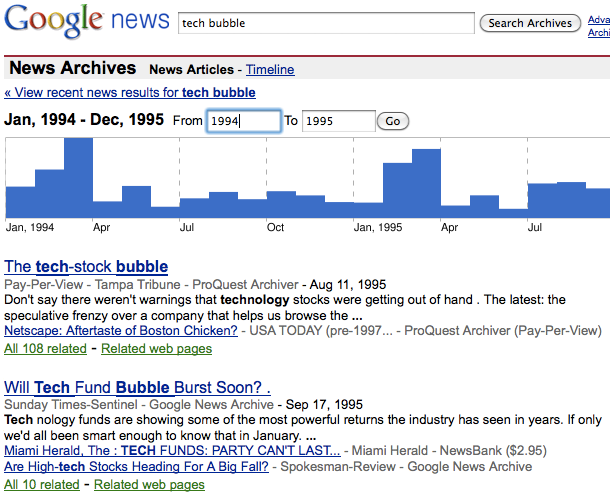The image size is (610, 494).
Task: Select the July 1995 histogram bar
Action: coord(542,200)
